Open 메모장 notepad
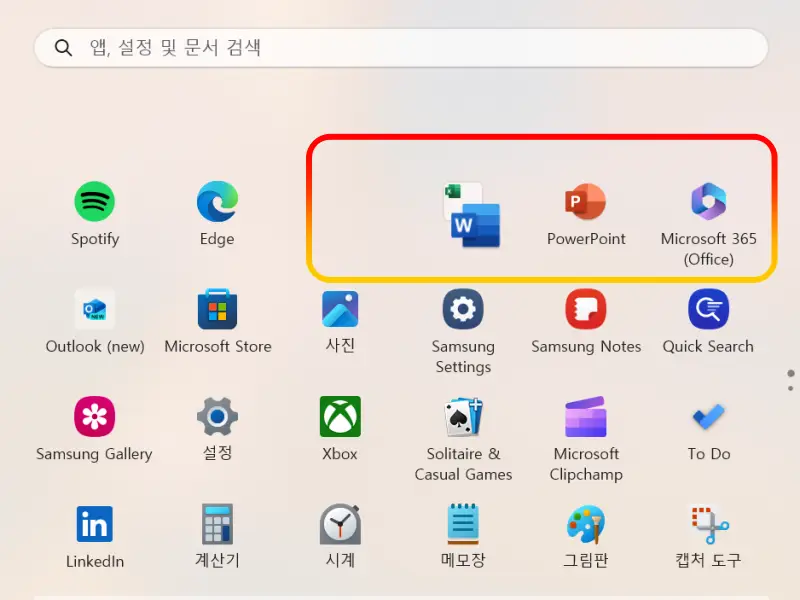The height and width of the screenshot is (600, 800). point(463,524)
